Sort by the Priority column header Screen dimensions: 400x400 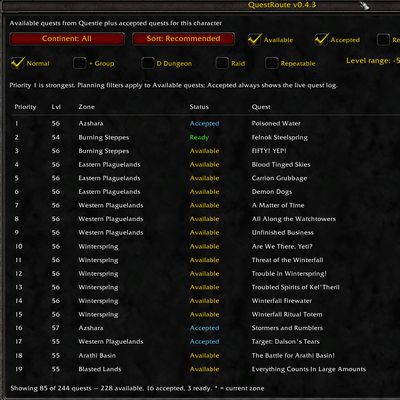point(25,107)
